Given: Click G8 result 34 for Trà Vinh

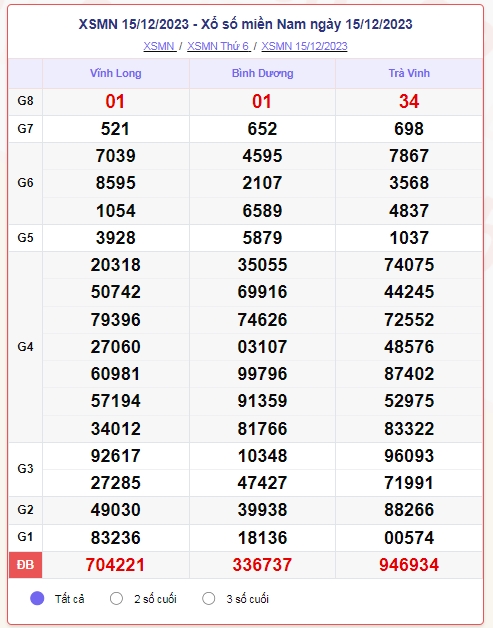Looking at the screenshot, I should tap(409, 101).
